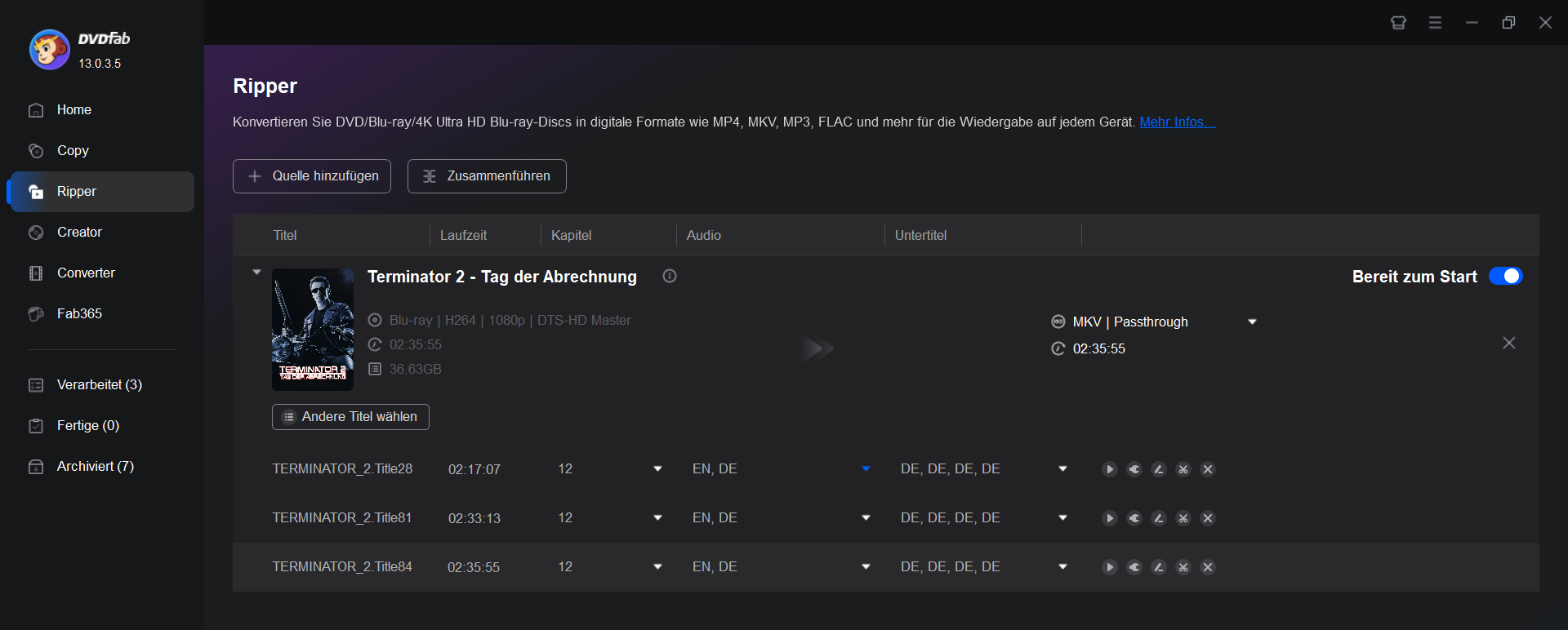Go to Home in the sidebar
Viewport: 1568px width, 630px height.
pyautogui.click(x=101, y=110)
